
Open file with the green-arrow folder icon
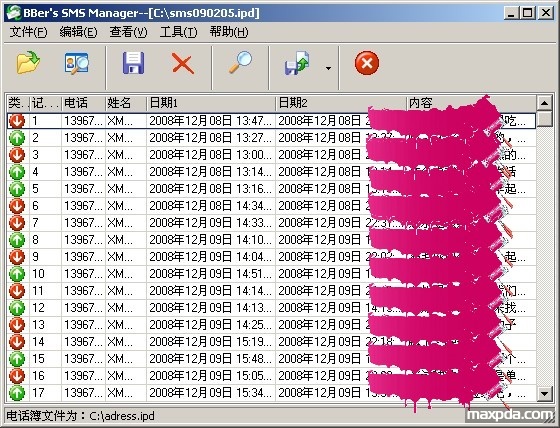click(x=28, y=63)
